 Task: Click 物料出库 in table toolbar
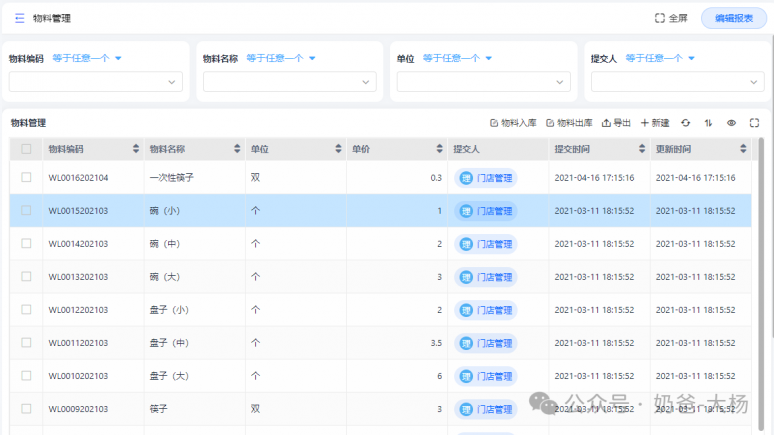(569, 123)
